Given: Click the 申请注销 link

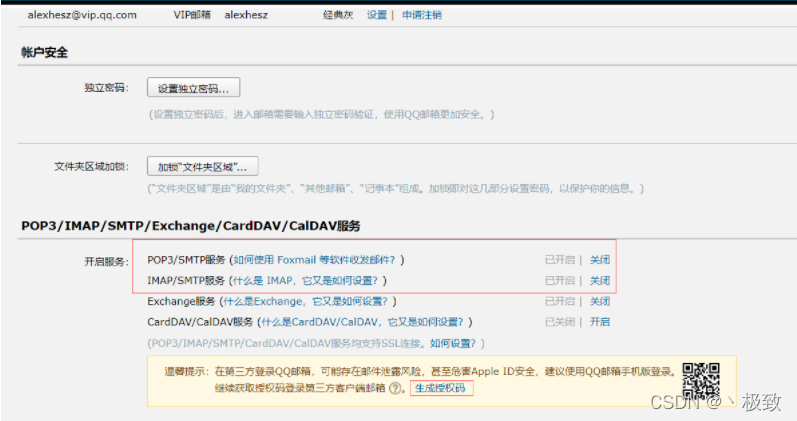Looking at the screenshot, I should click(422, 15).
